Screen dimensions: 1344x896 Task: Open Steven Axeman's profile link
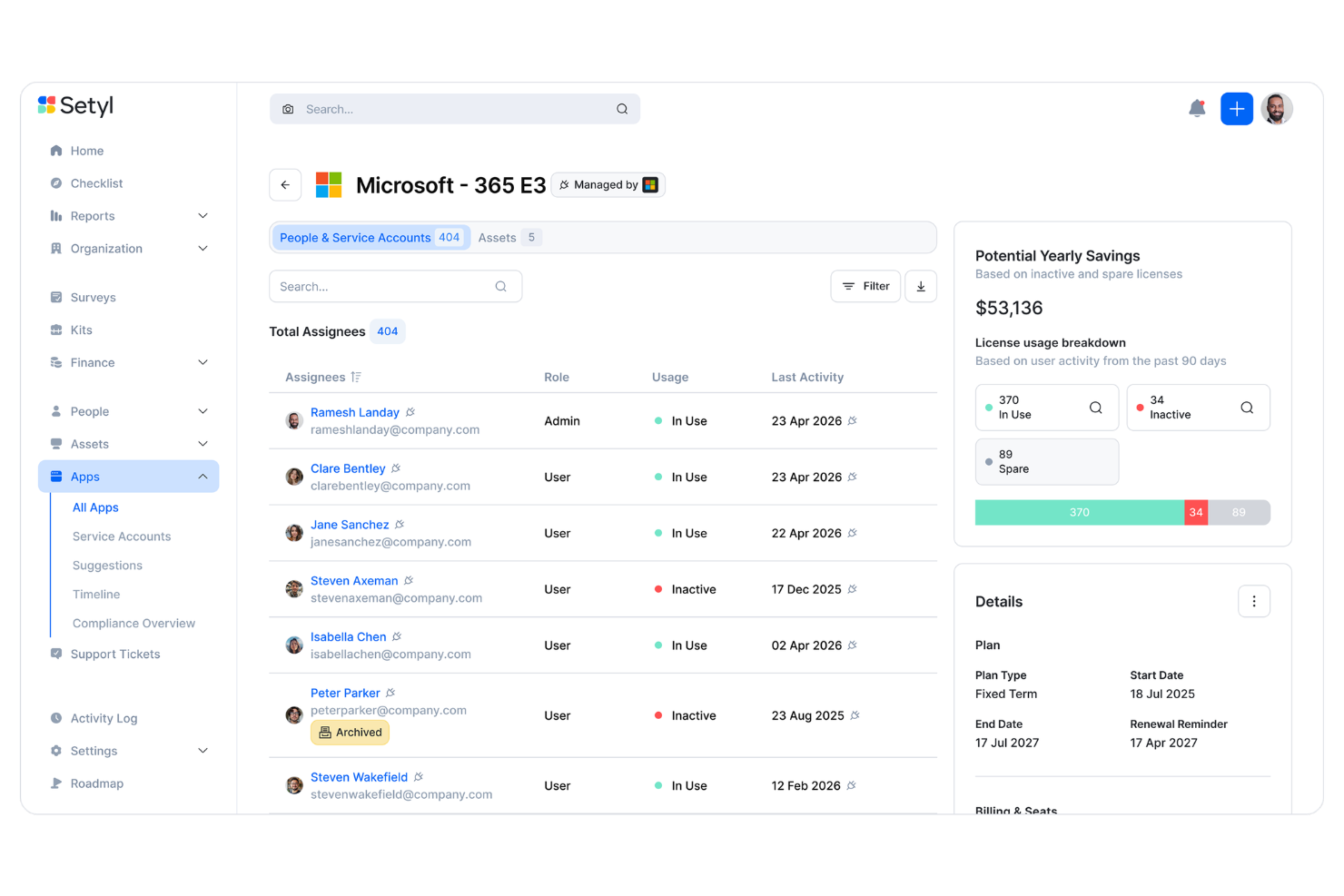pos(354,581)
